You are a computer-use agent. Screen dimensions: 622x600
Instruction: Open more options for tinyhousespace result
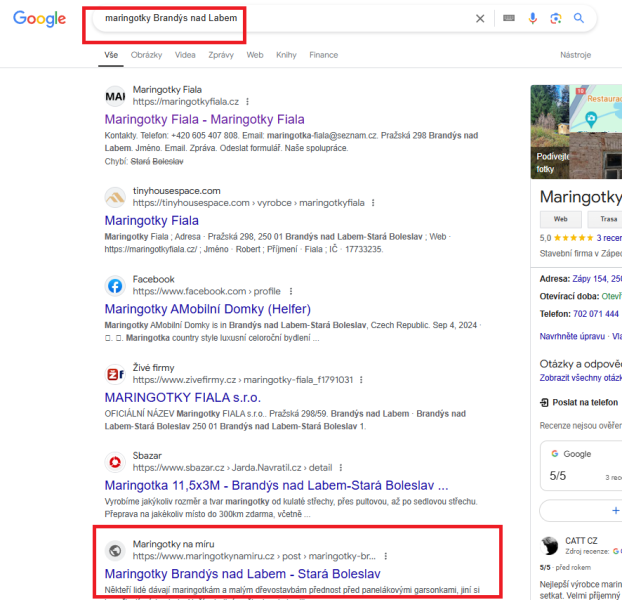pyautogui.click(x=373, y=203)
